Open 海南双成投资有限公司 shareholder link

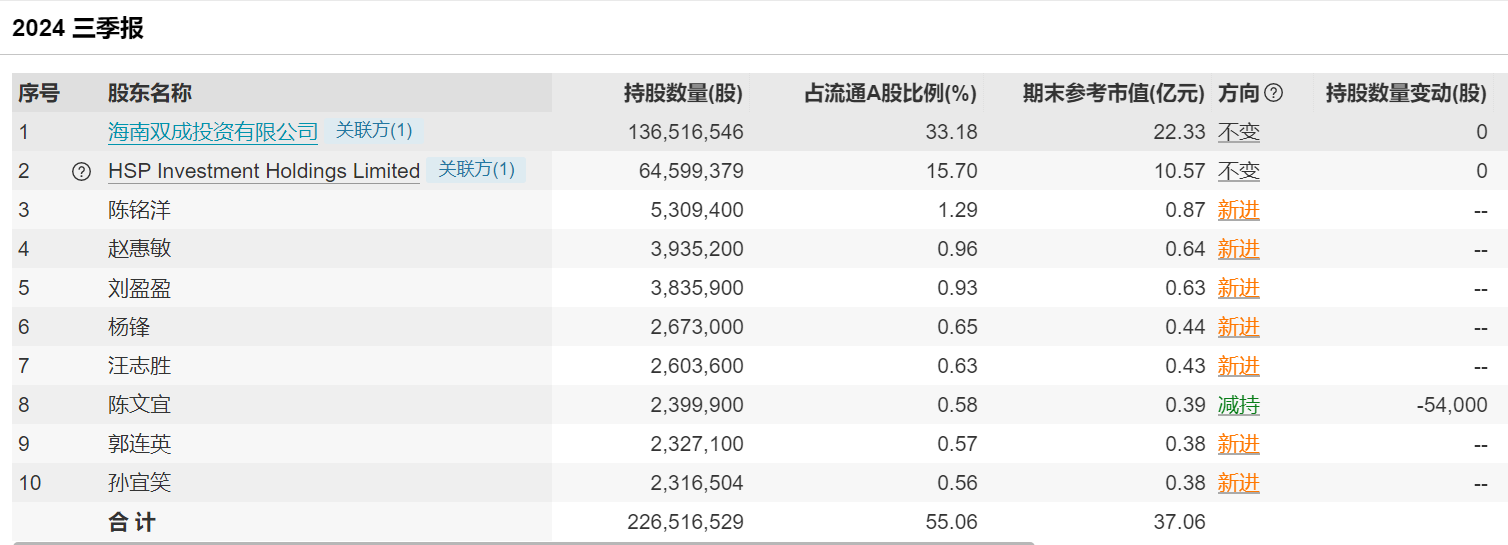click(213, 131)
